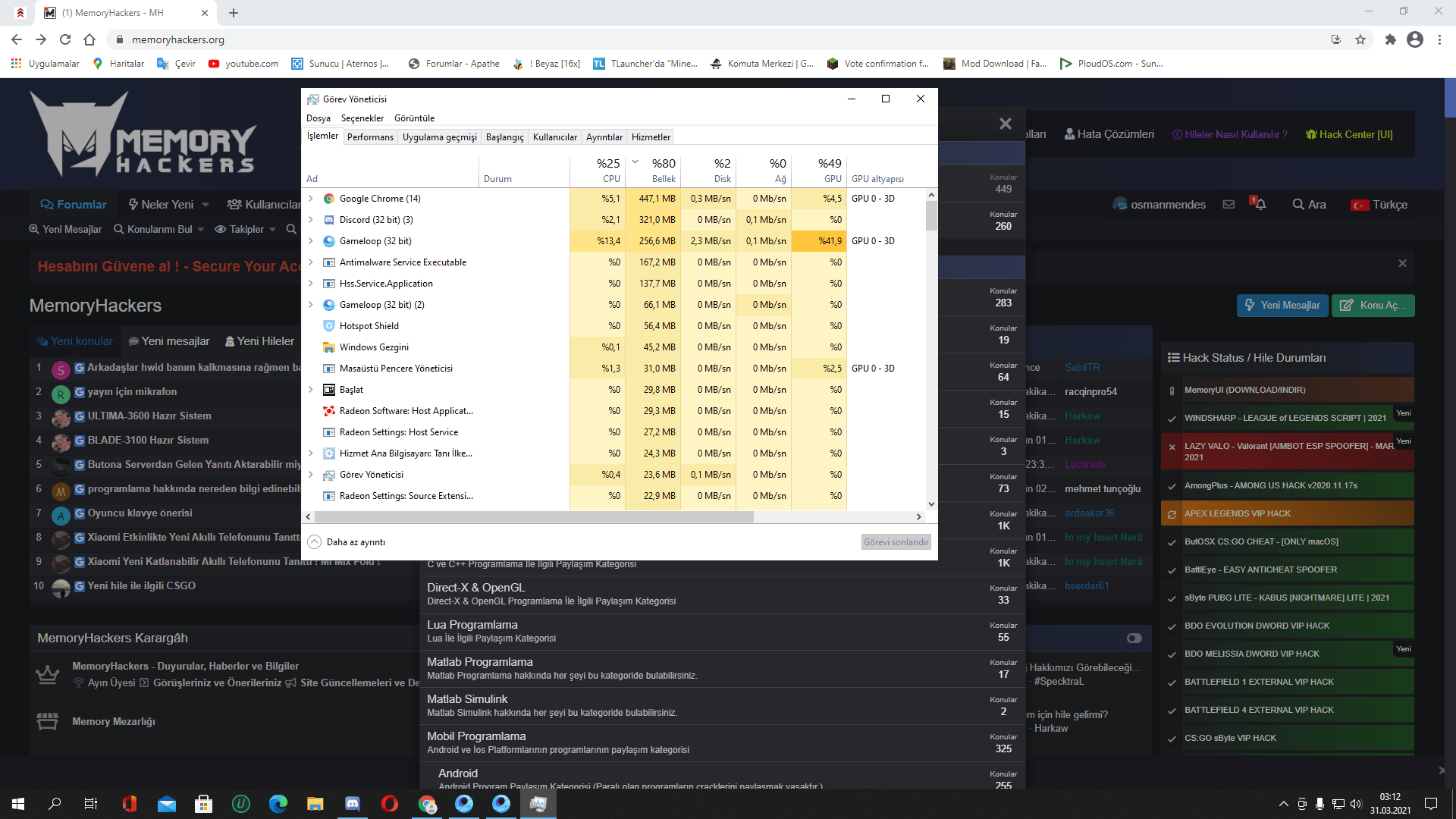
Task: Open Chrome profile avatar menu
Action: point(1415,39)
